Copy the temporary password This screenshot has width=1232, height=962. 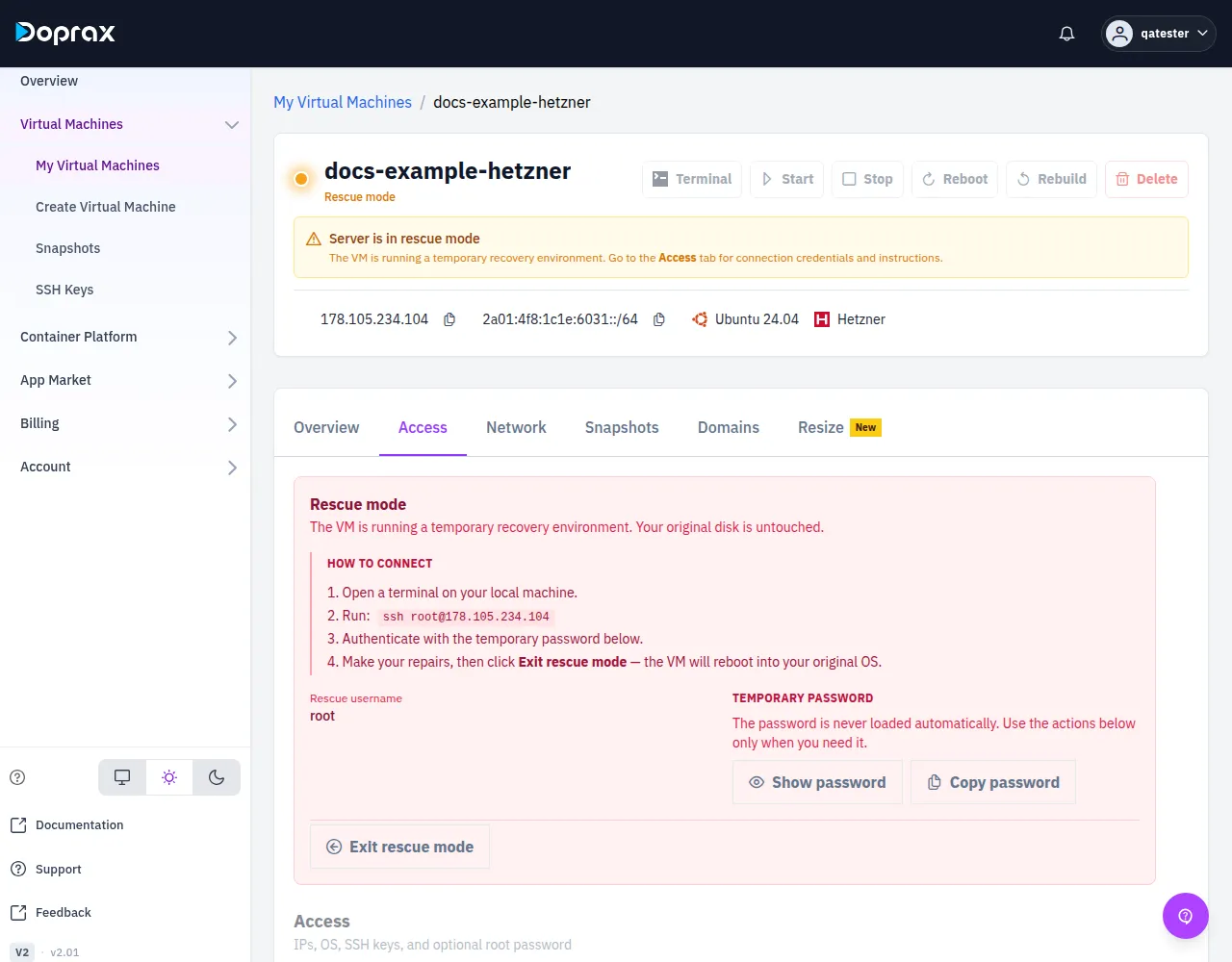pyautogui.click(x=993, y=782)
